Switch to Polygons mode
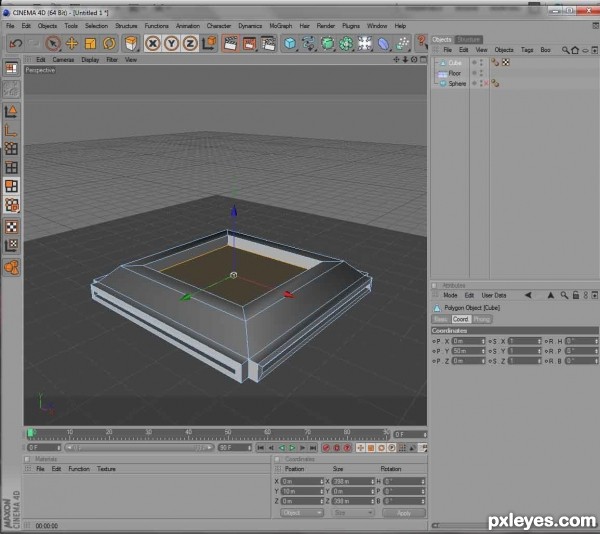 11,186
